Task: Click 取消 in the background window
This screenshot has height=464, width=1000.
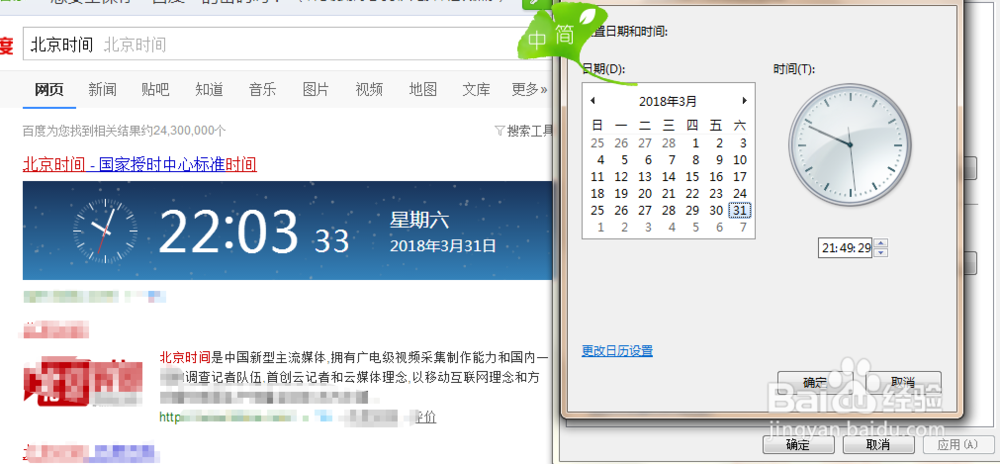Action: 880,444
